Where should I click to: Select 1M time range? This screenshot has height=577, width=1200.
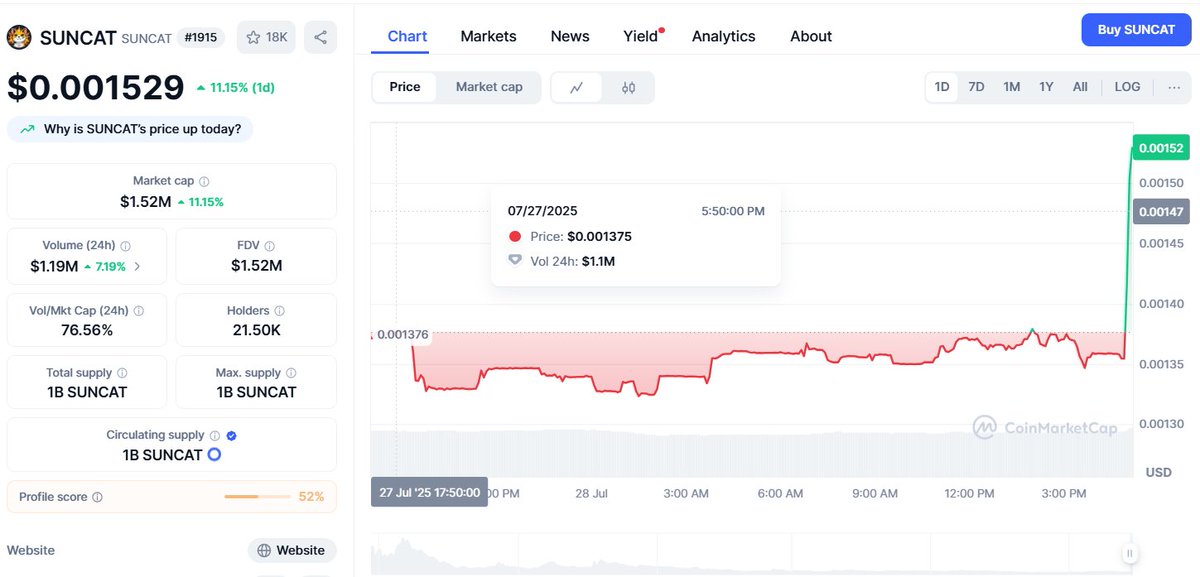pyautogui.click(x=1012, y=87)
